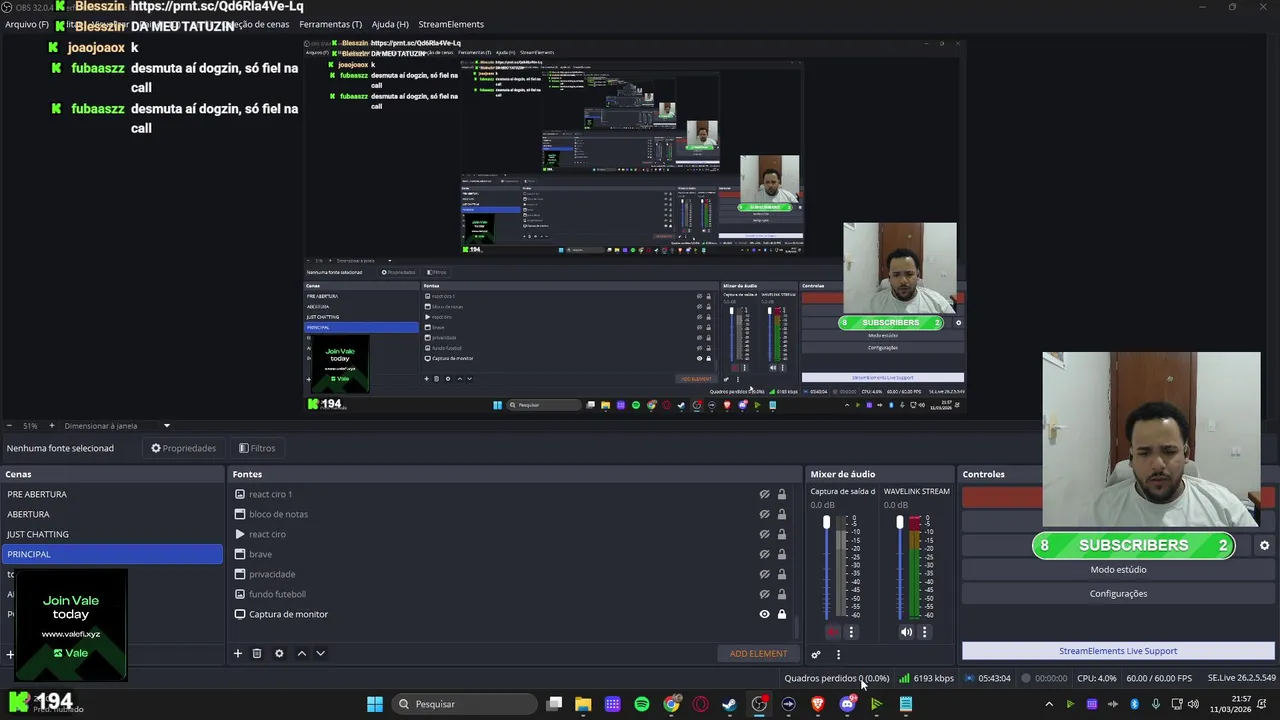Select the react ciro source row

tap(512, 534)
